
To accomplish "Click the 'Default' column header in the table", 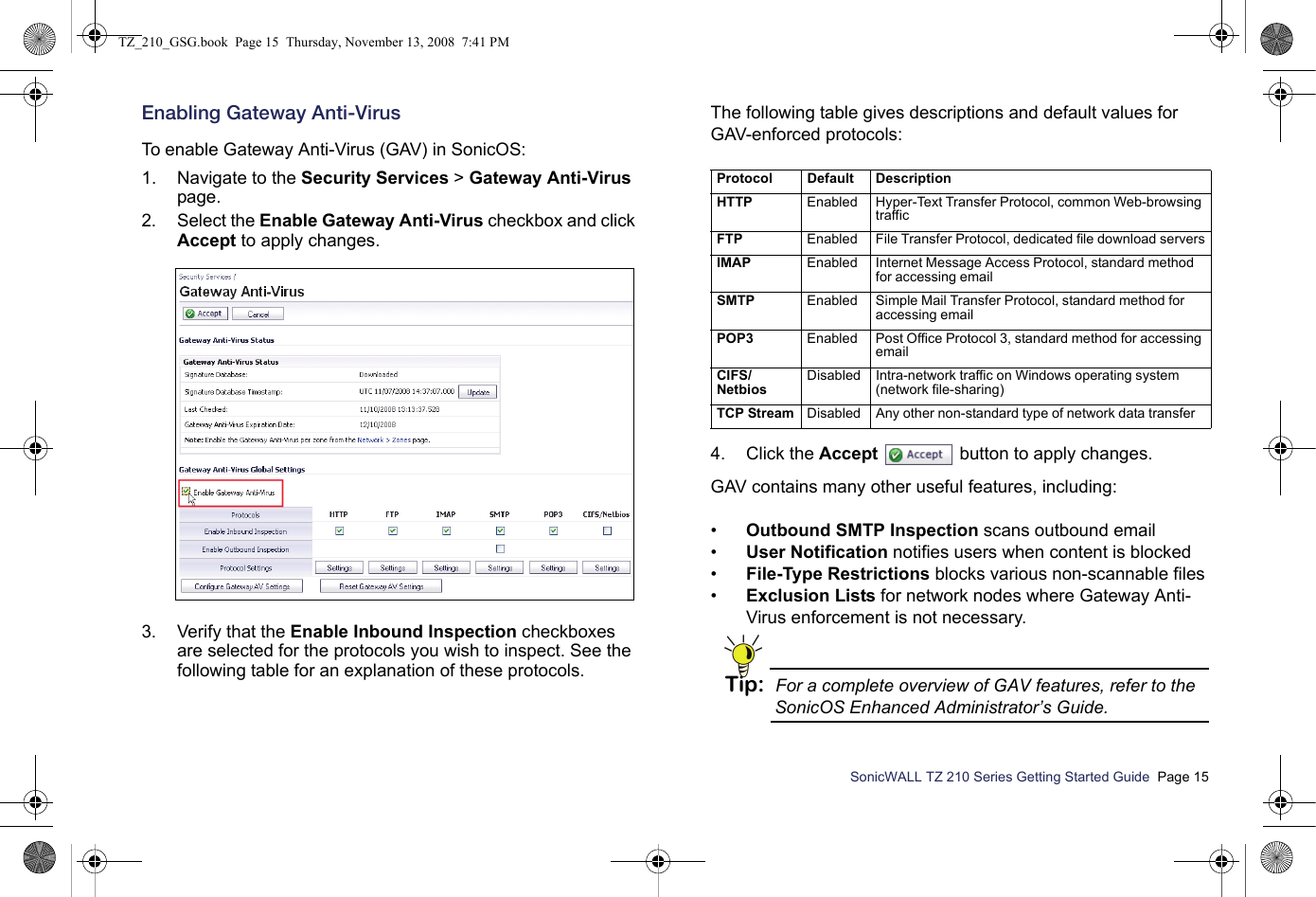I will pyautogui.click(x=830, y=178).
